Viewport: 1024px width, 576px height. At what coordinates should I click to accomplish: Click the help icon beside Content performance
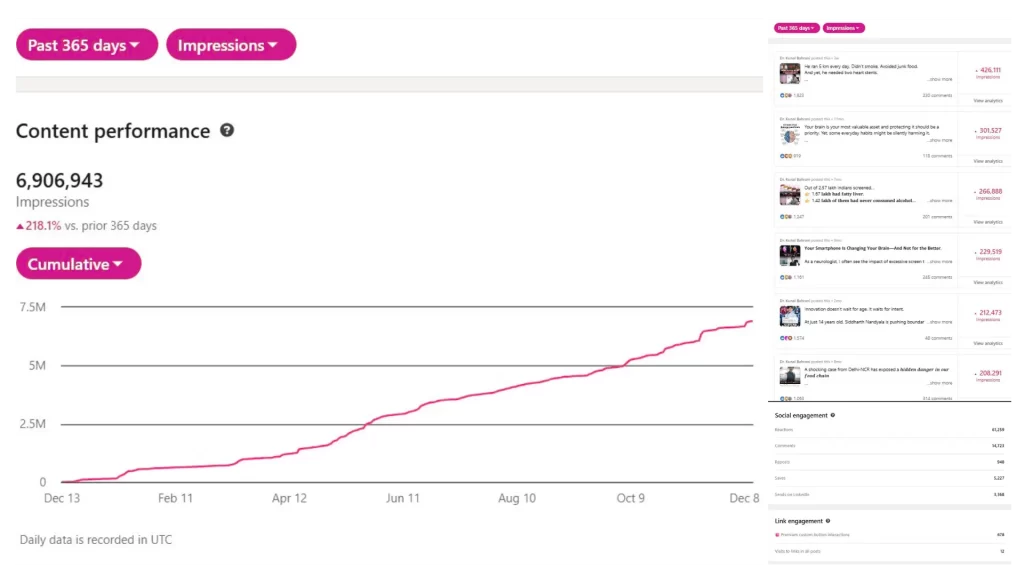[227, 131]
